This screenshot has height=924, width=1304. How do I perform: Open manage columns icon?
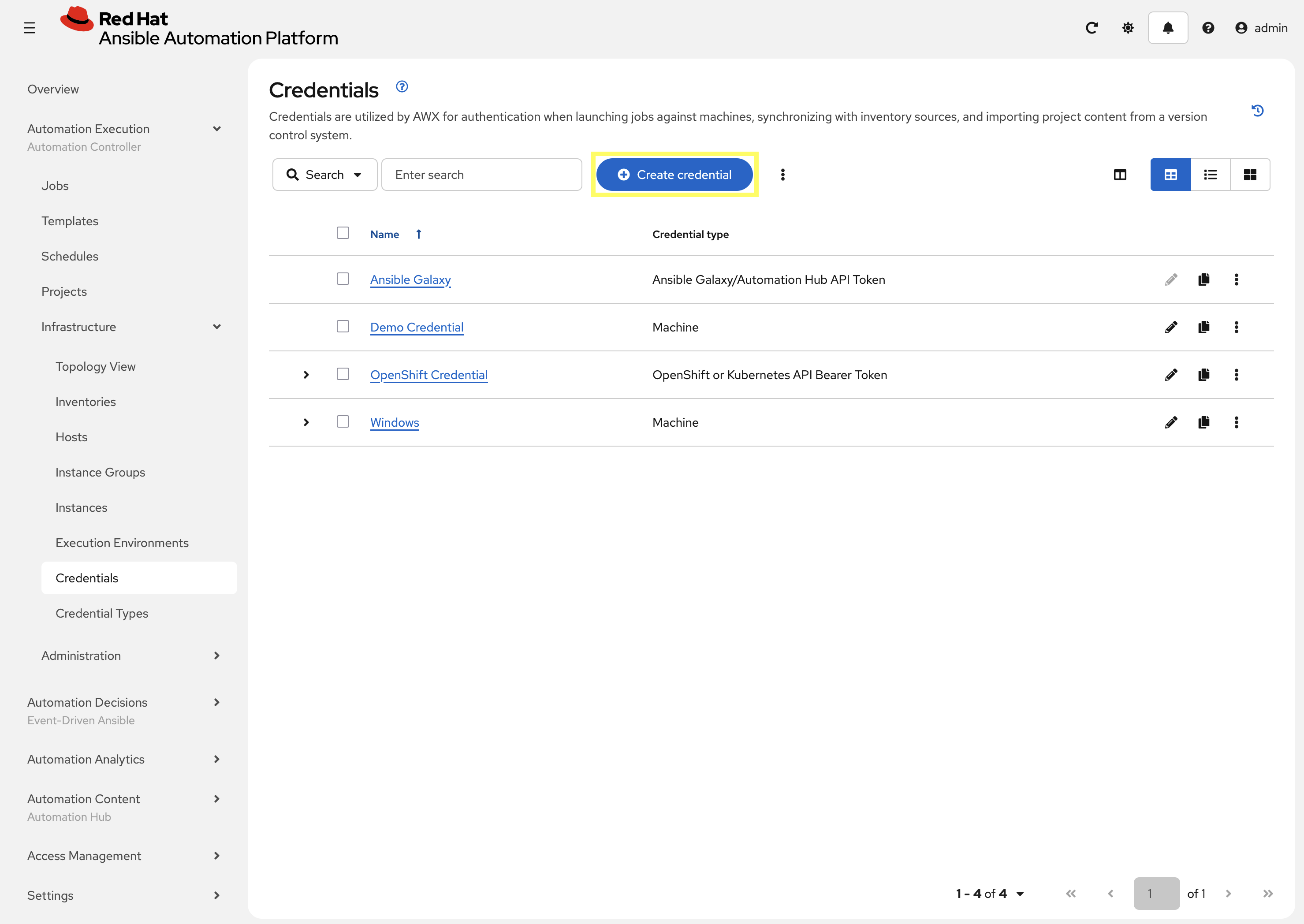click(1120, 175)
